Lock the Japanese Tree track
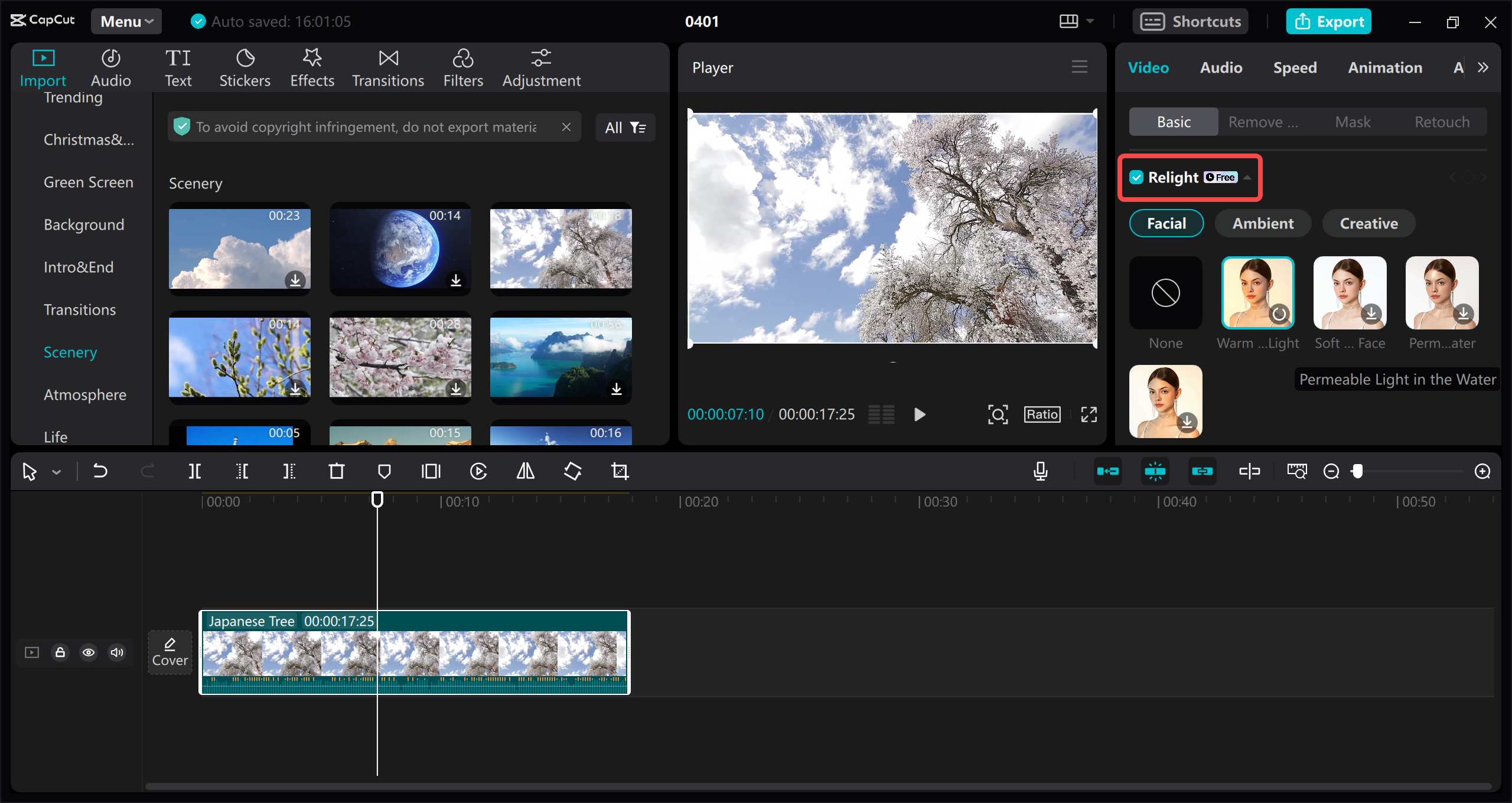Viewport: 1512px width, 803px height. 60,652
